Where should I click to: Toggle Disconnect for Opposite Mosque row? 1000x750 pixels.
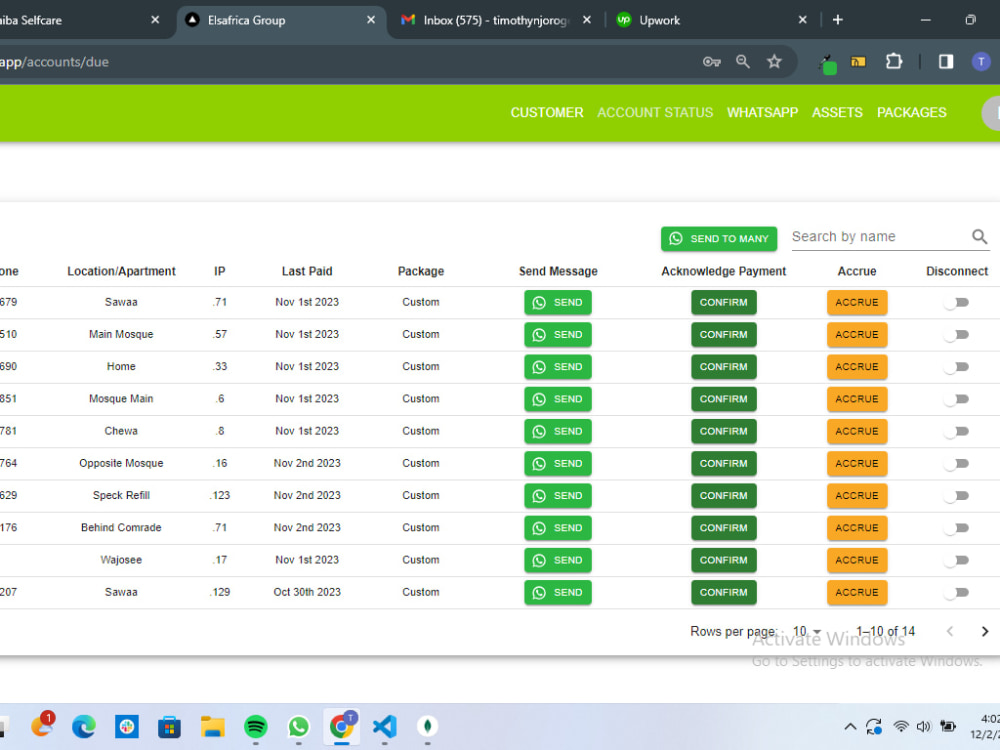pyautogui.click(x=957, y=464)
